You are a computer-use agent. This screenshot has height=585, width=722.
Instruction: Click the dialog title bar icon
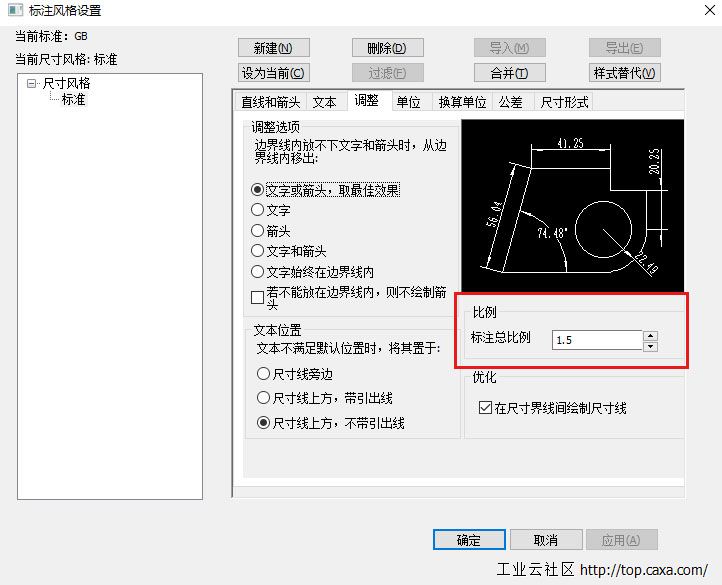tap(15, 10)
